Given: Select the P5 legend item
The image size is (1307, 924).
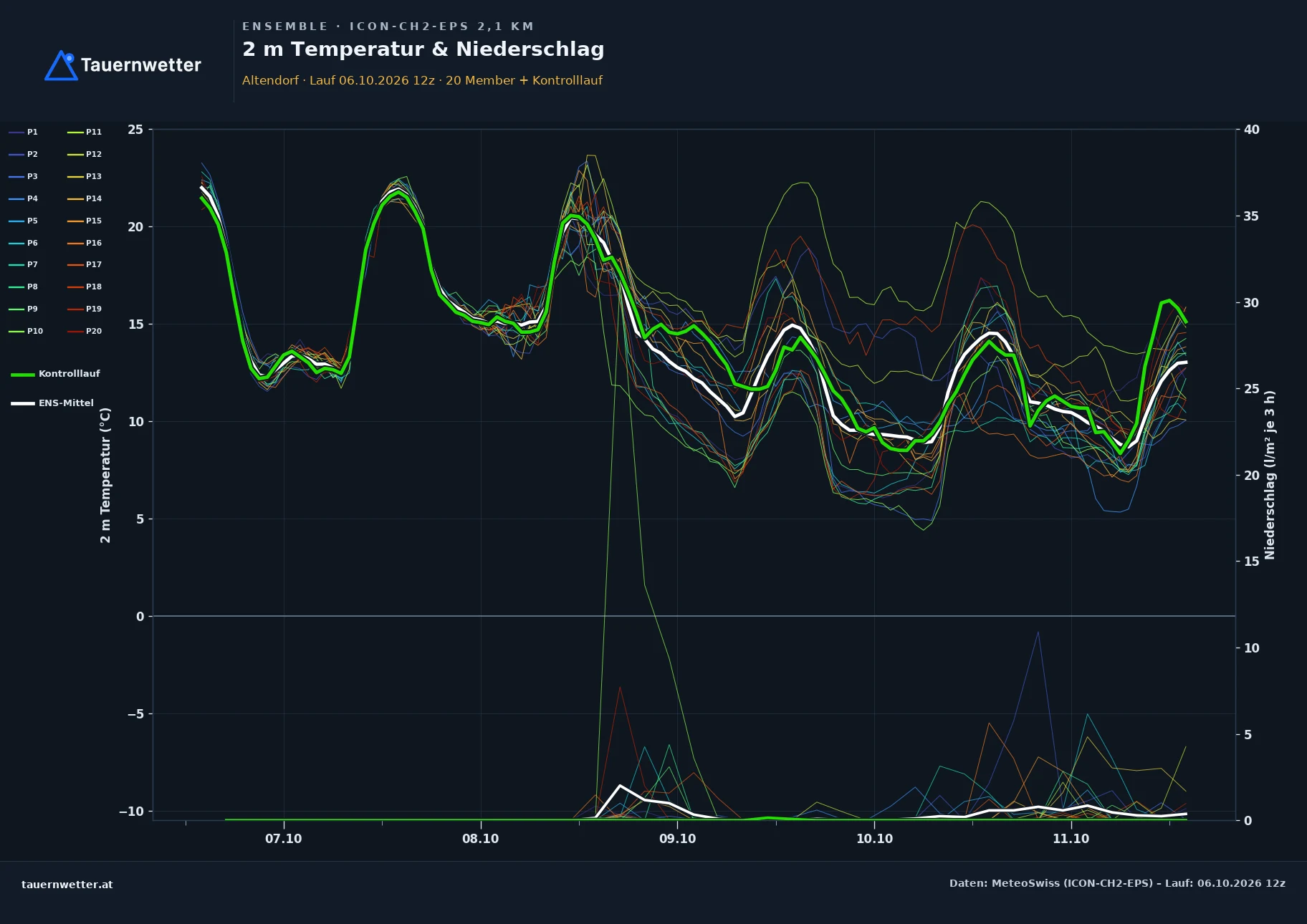Looking at the screenshot, I should 24,221.
